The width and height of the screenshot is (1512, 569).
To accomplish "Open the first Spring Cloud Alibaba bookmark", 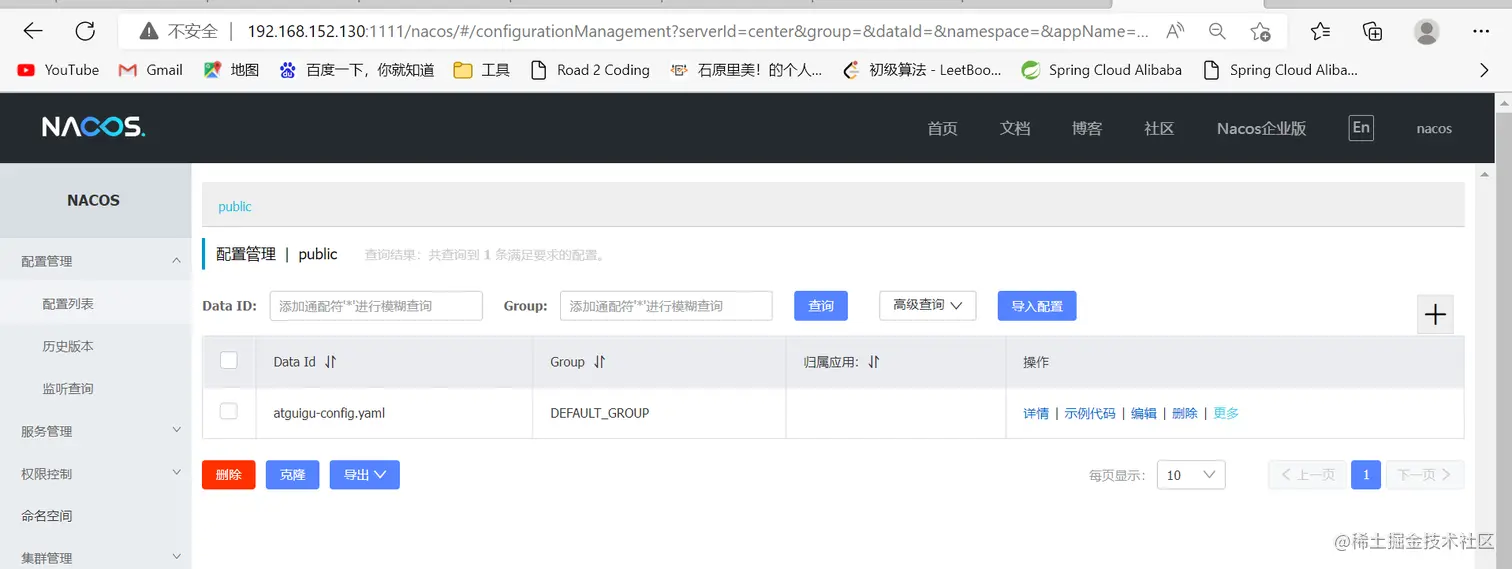I will point(1101,70).
